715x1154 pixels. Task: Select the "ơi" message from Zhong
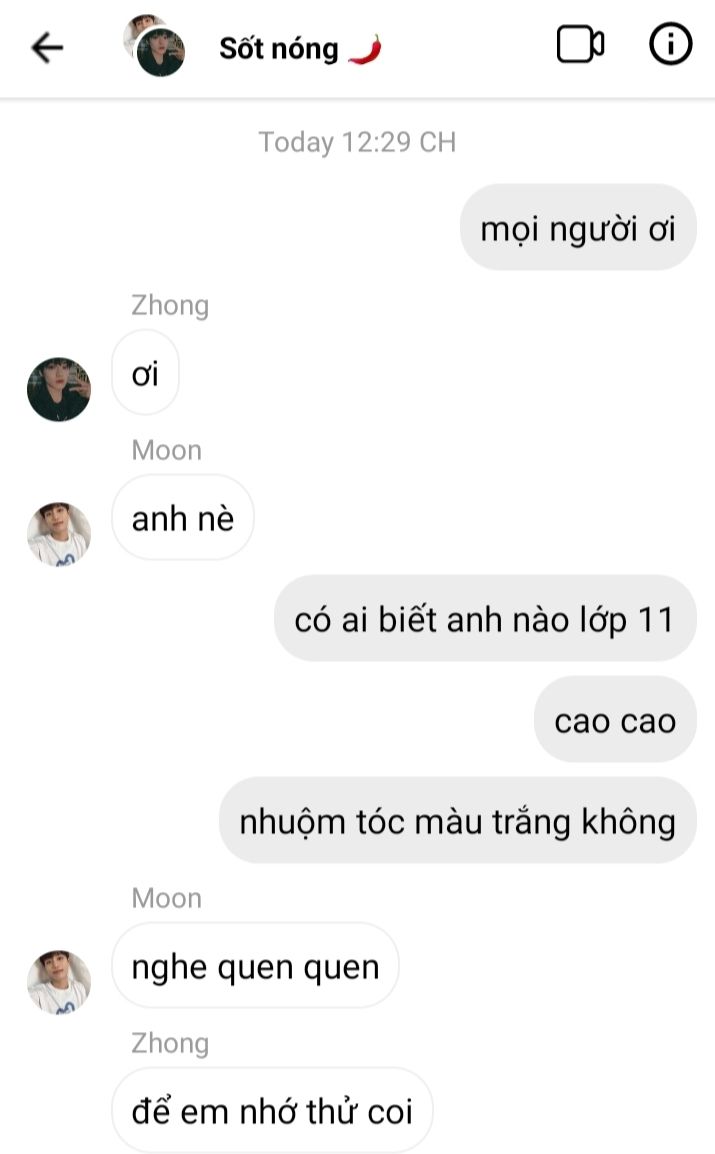[x=145, y=373]
